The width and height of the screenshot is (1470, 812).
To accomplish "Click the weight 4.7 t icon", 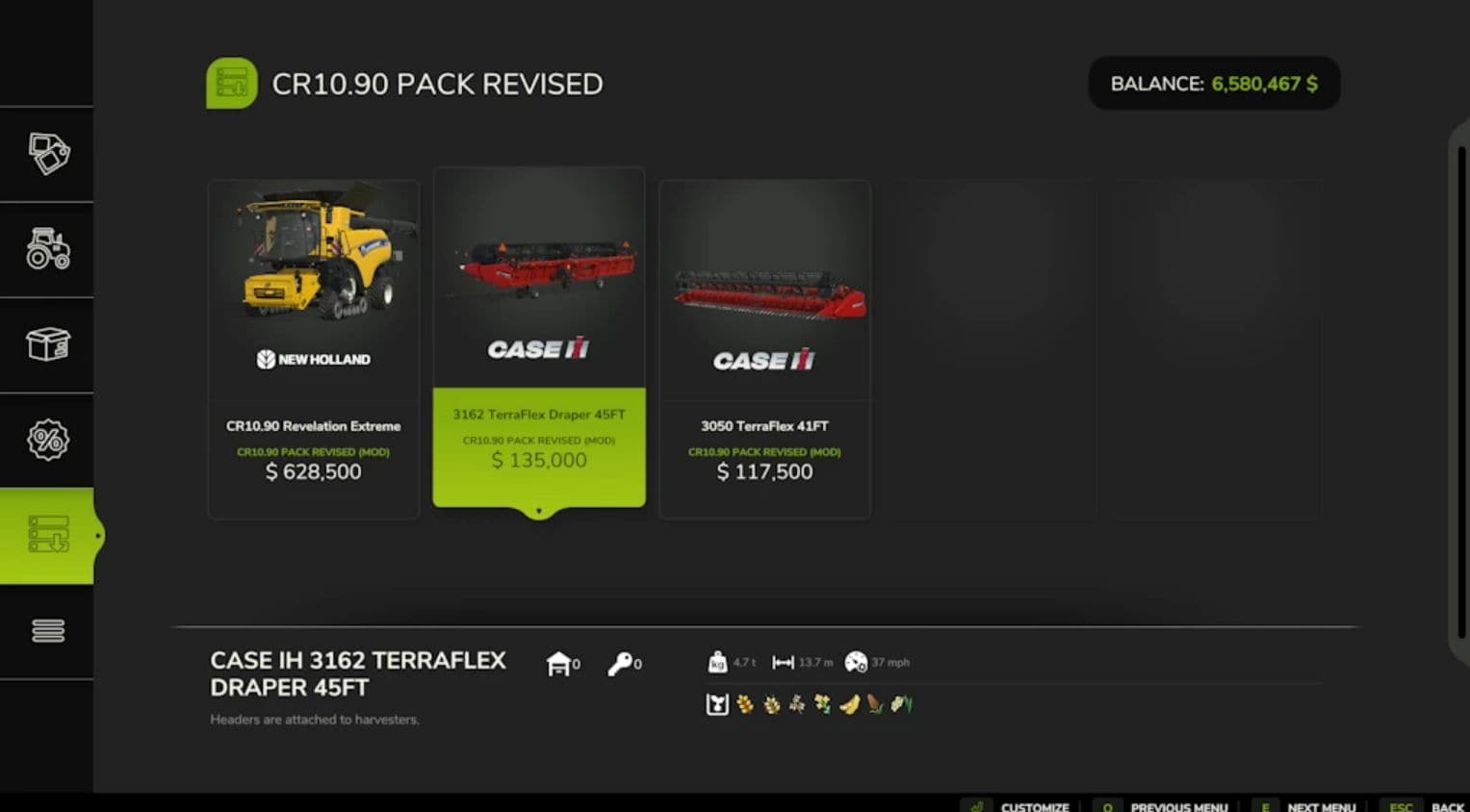I will (x=717, y=662).
